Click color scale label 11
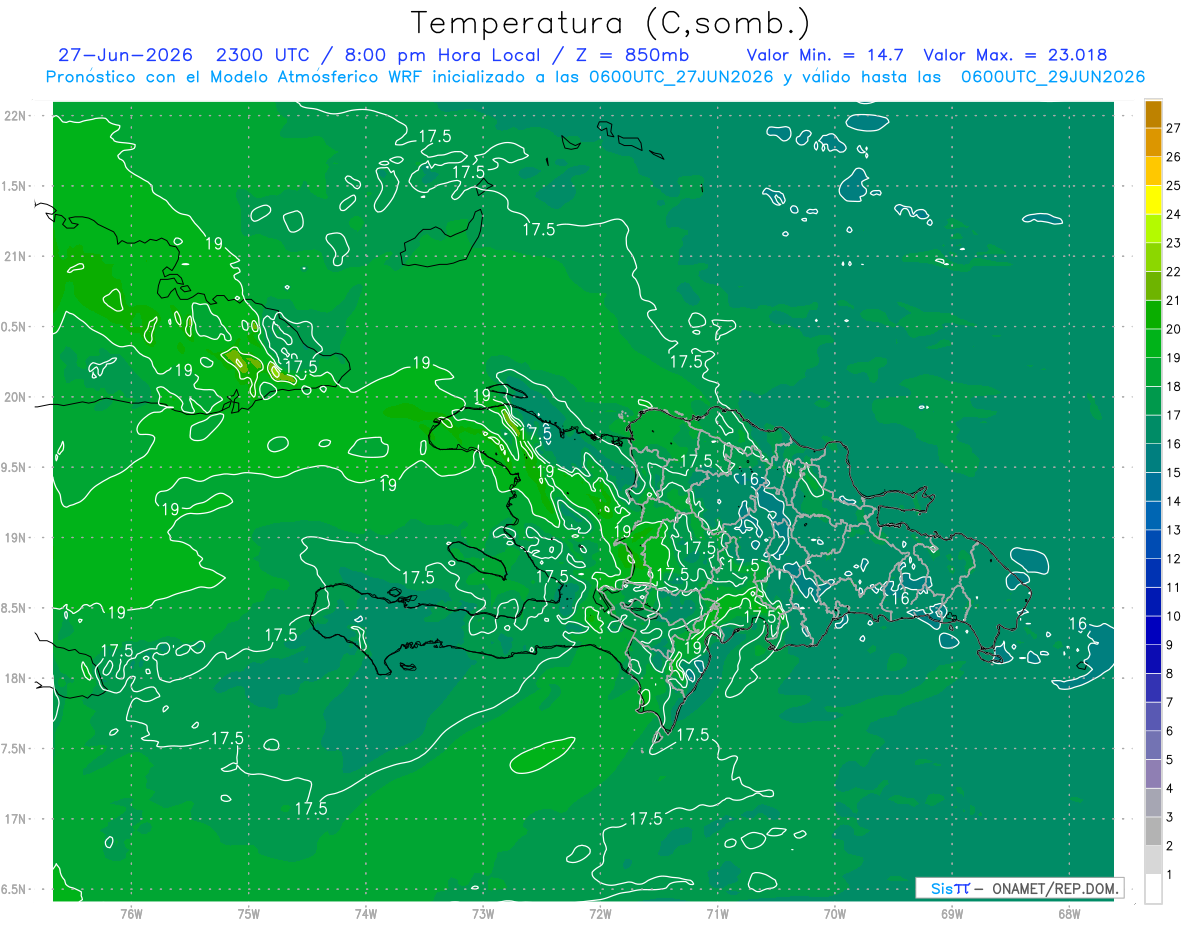This screenshot has height=927, width=1200. 1173,588
